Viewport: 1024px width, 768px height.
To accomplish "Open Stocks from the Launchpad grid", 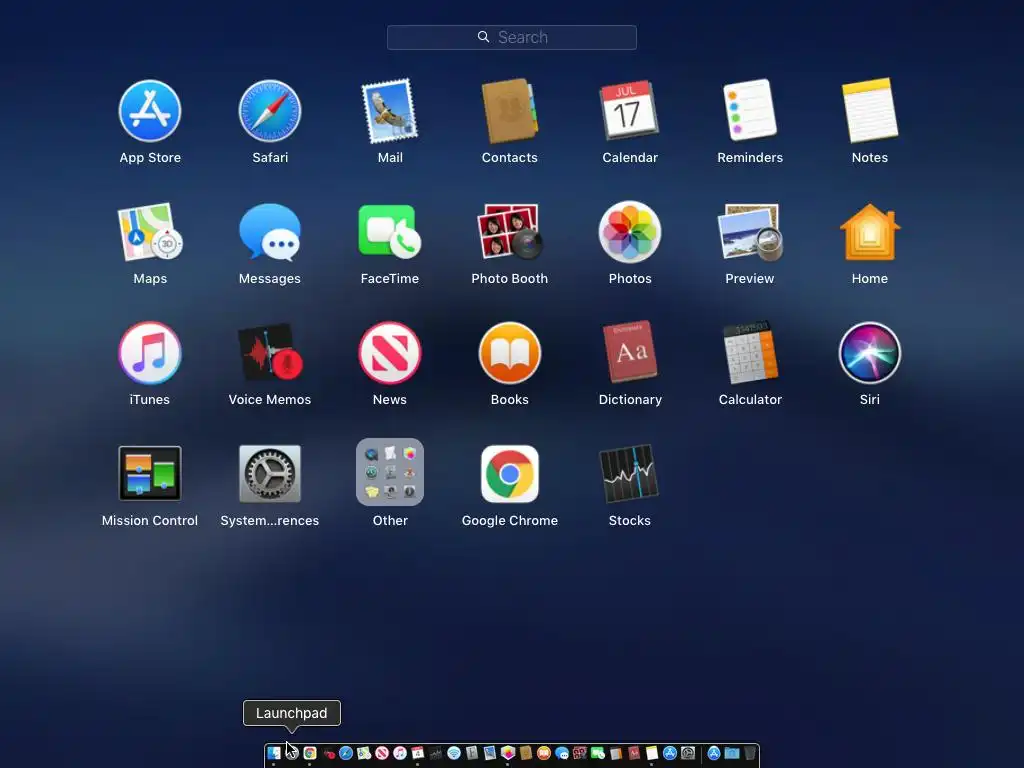I will (x=630, y=473).
